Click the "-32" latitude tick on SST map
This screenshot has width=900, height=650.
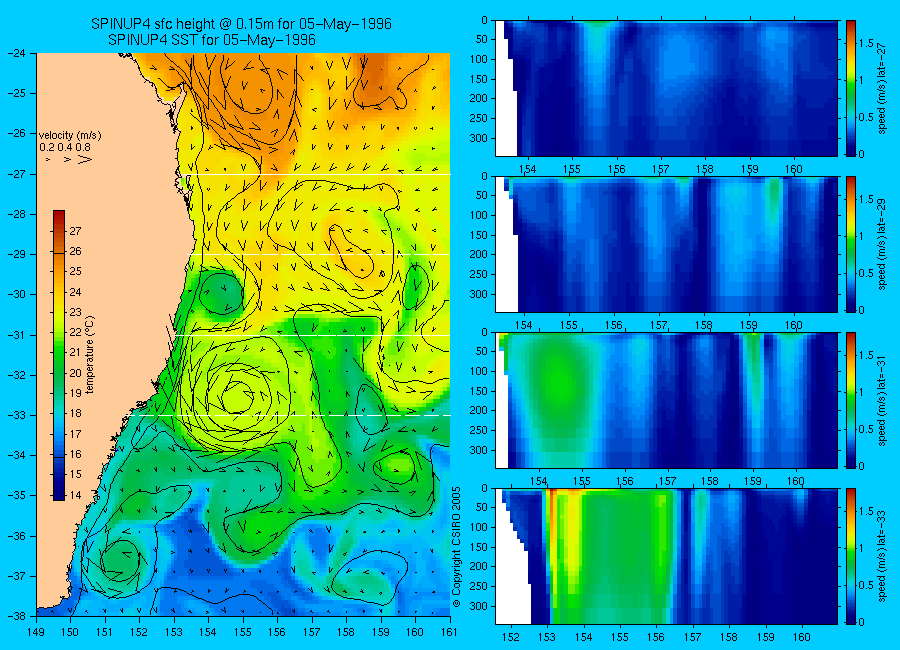point(17,374)
